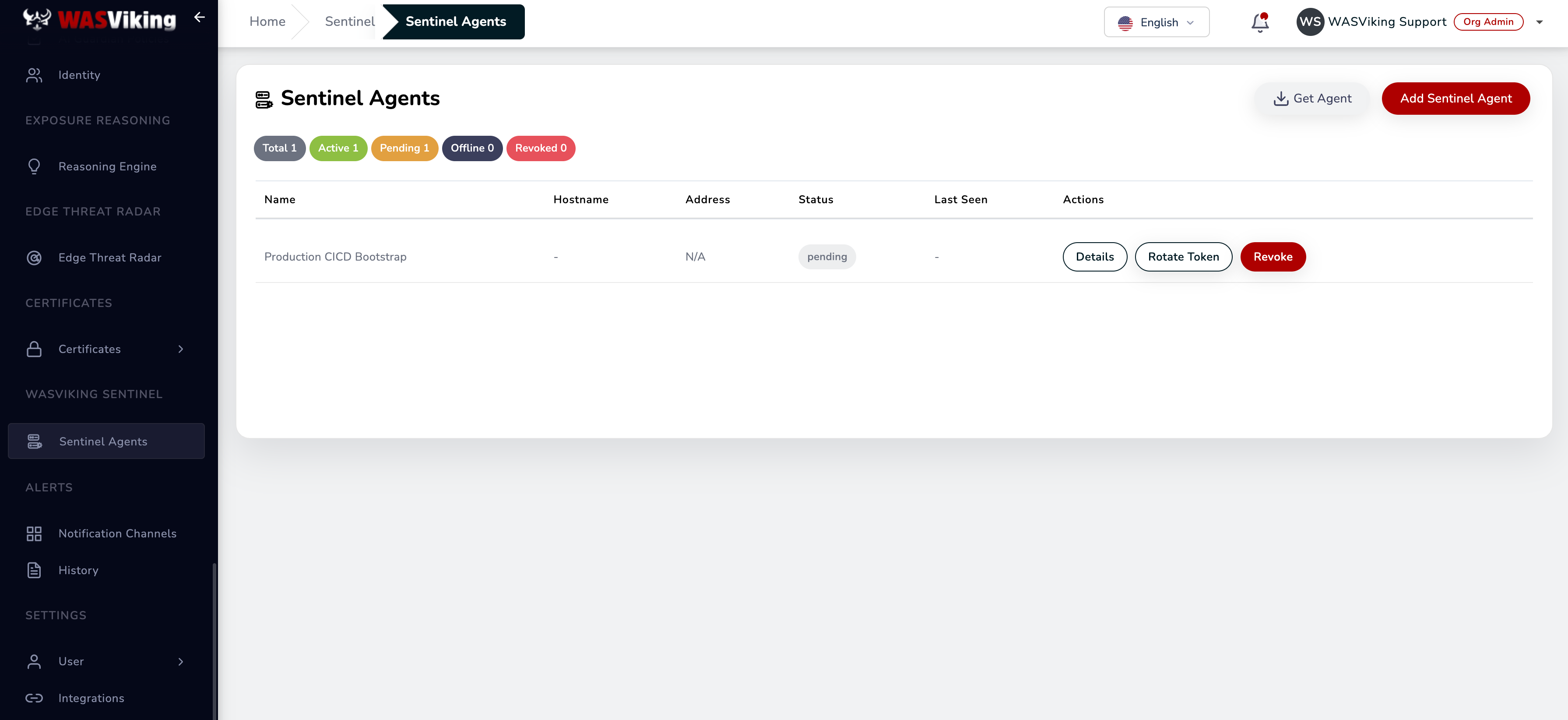Filter by Active 1 badge

pyautogui.click(x=338, y=148)
